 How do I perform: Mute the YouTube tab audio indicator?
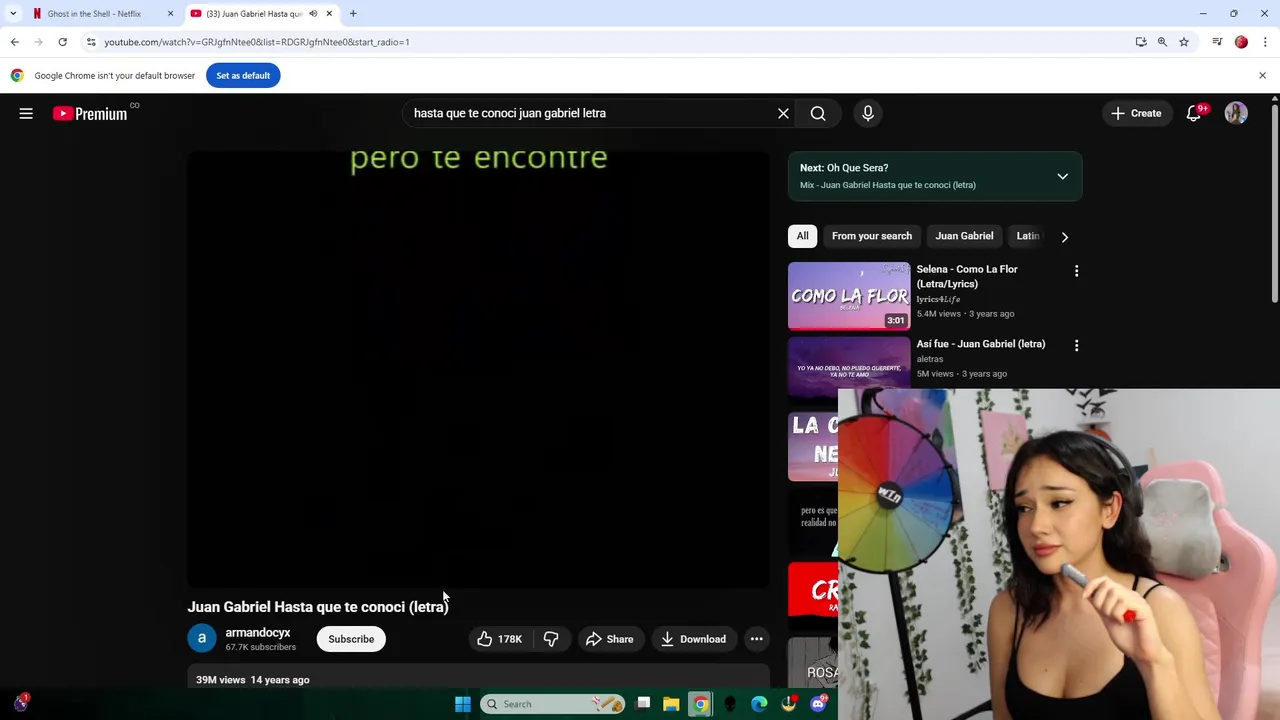(313, 13)
